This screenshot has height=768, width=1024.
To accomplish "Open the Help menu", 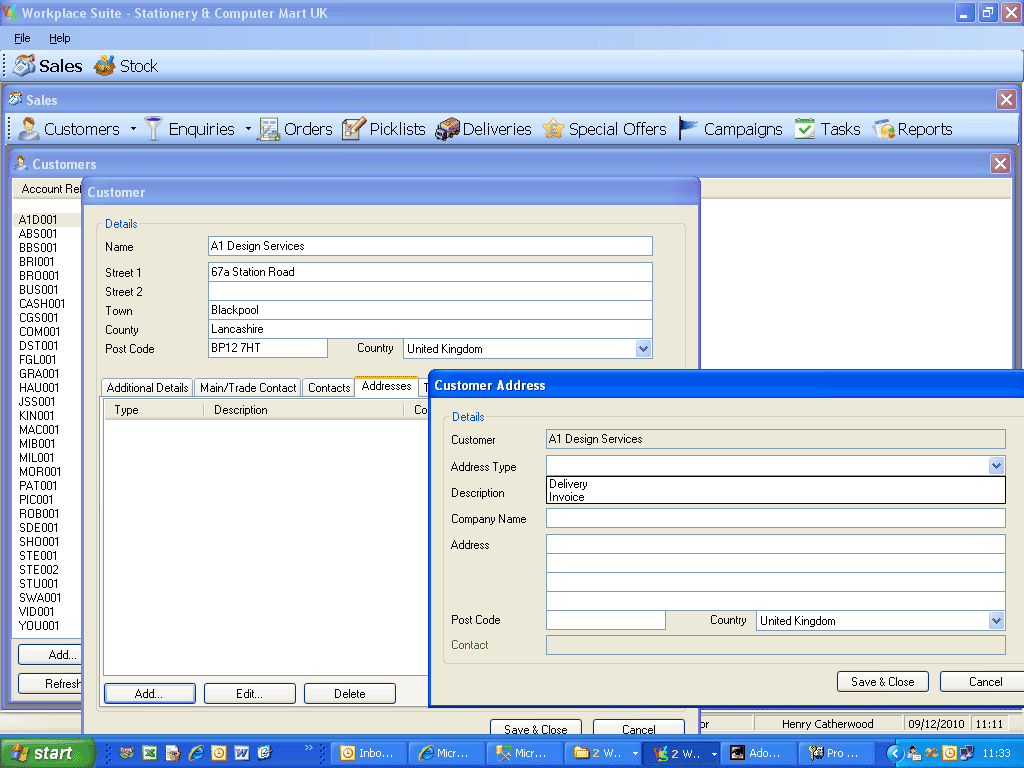I will tap(59, 39).
